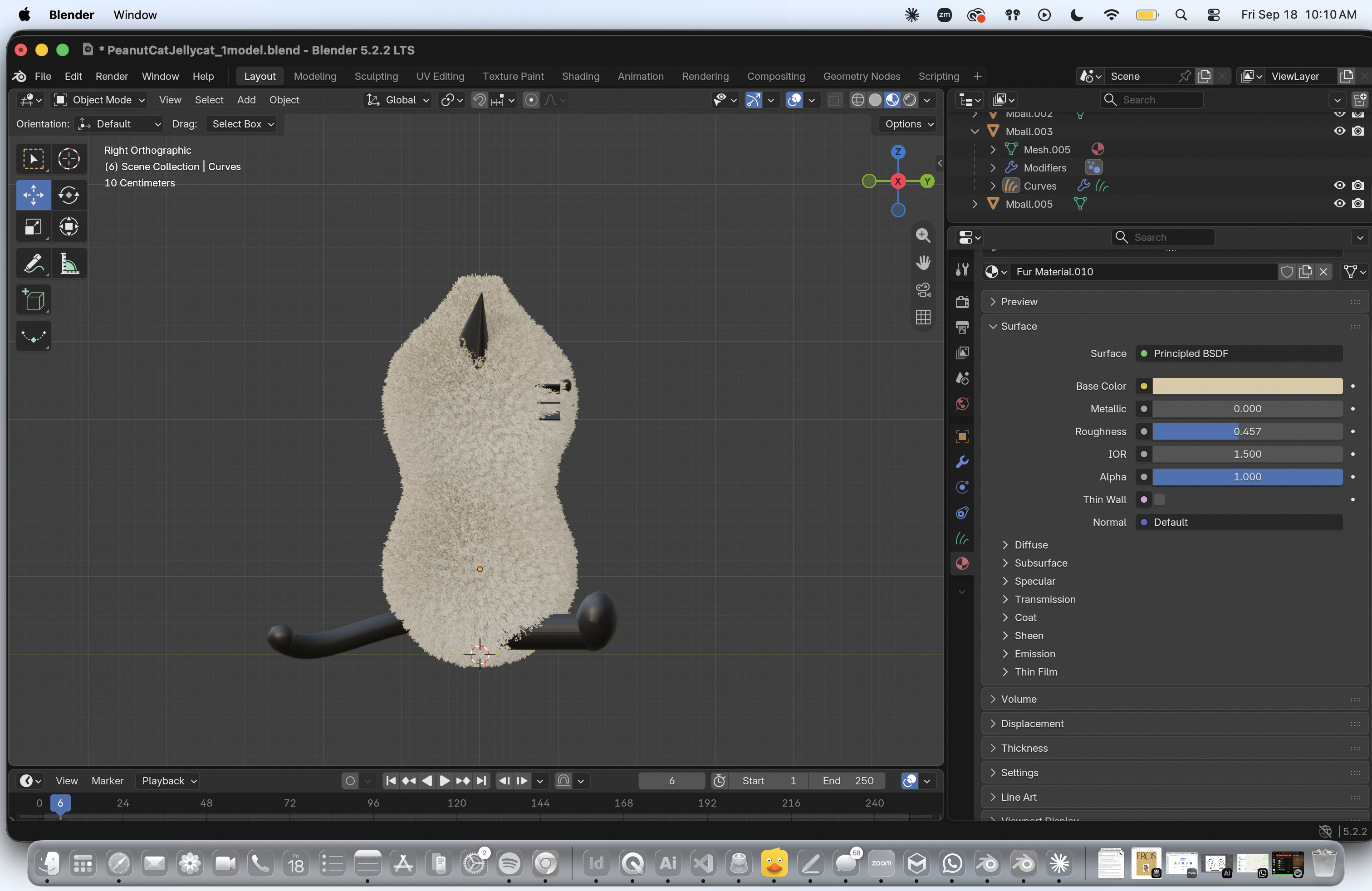
Task: Pick the Add Cube tool
Action: [x=34, y=300]
